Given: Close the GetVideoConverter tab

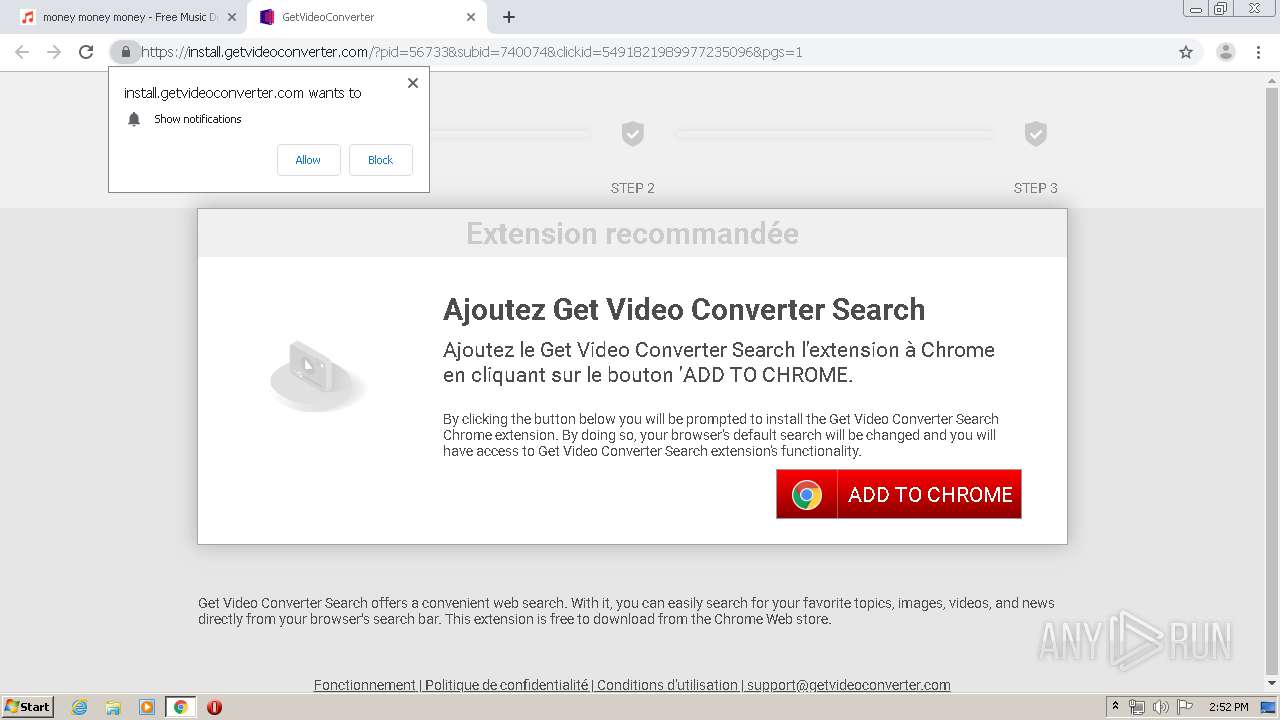Looking at the screenshot, I should [x=471, y=17].
